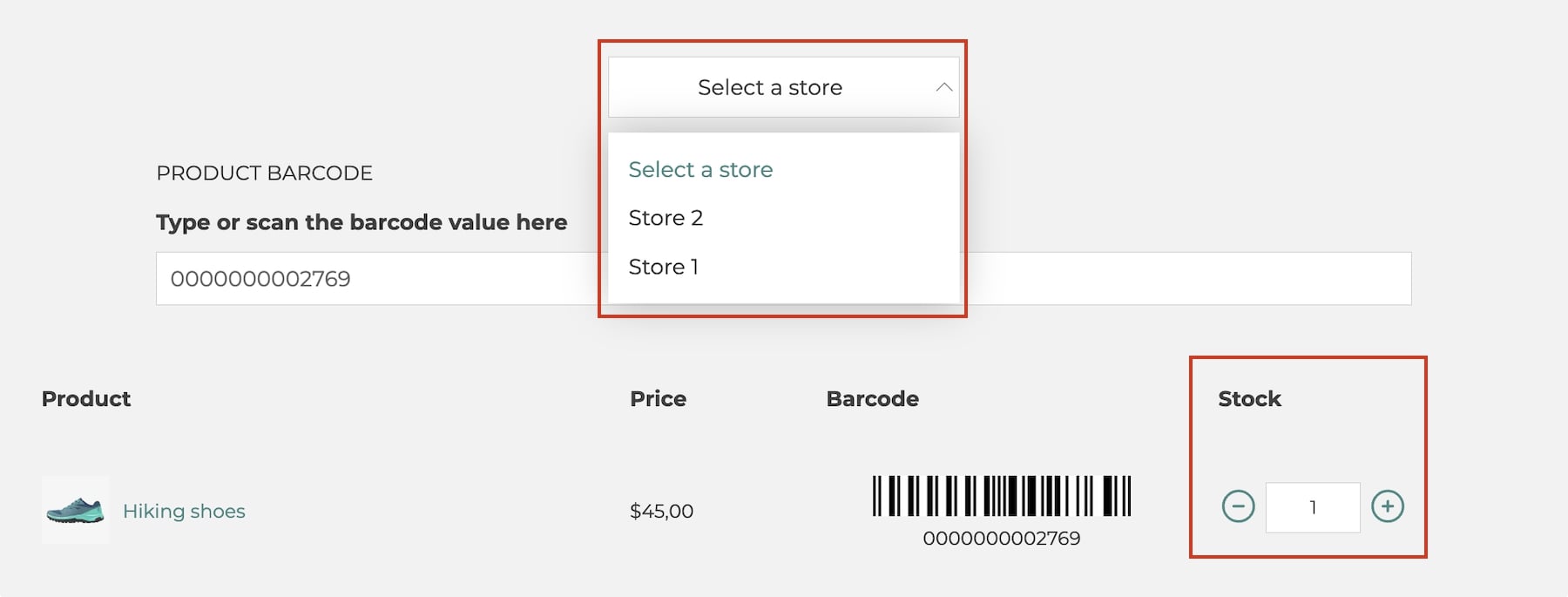
Task: Click the PRODUCT BARCODE section heading
Action: (264, 173)
